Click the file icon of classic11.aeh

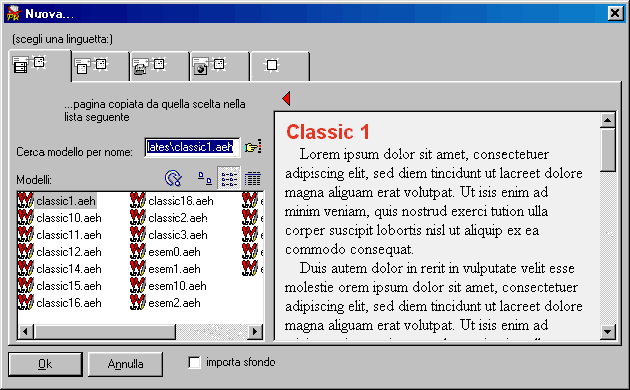[x=25, y=235]
